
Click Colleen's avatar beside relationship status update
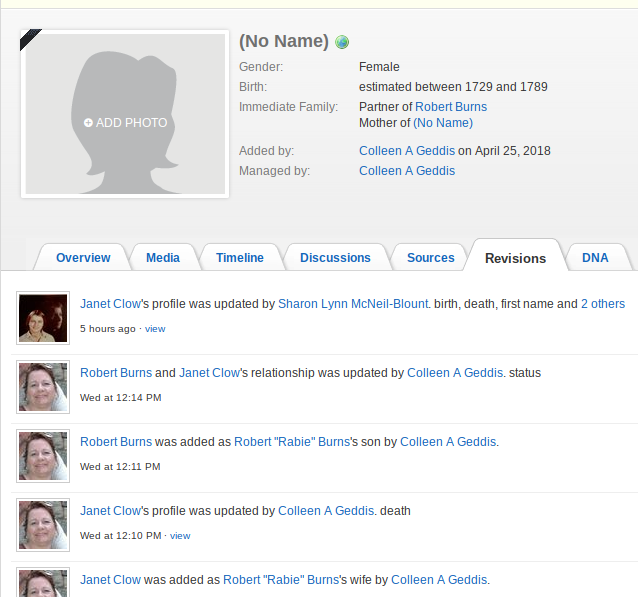[x=43, y=387]
